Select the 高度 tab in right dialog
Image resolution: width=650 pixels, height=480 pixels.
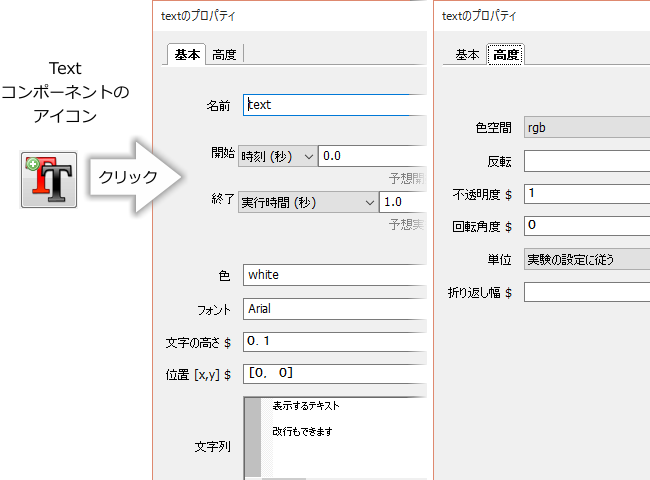(506, 54)
